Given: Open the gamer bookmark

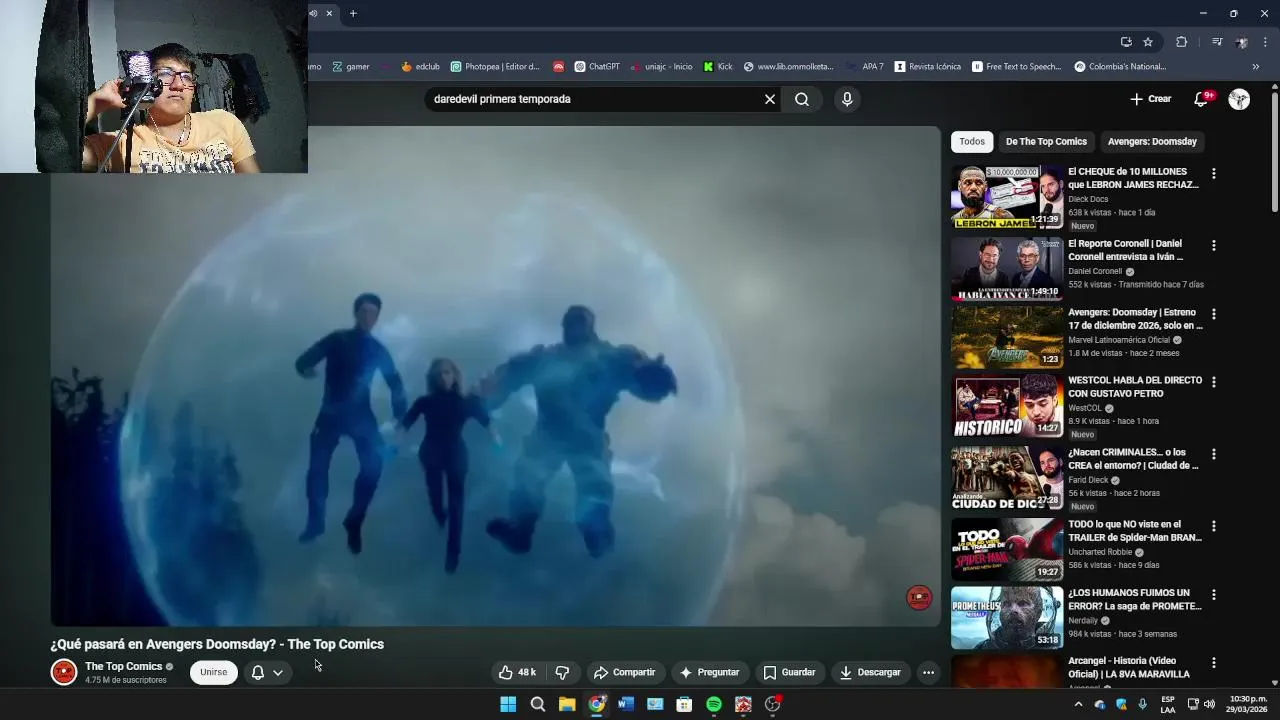Looking at the screenshot, I should (350, 67).
